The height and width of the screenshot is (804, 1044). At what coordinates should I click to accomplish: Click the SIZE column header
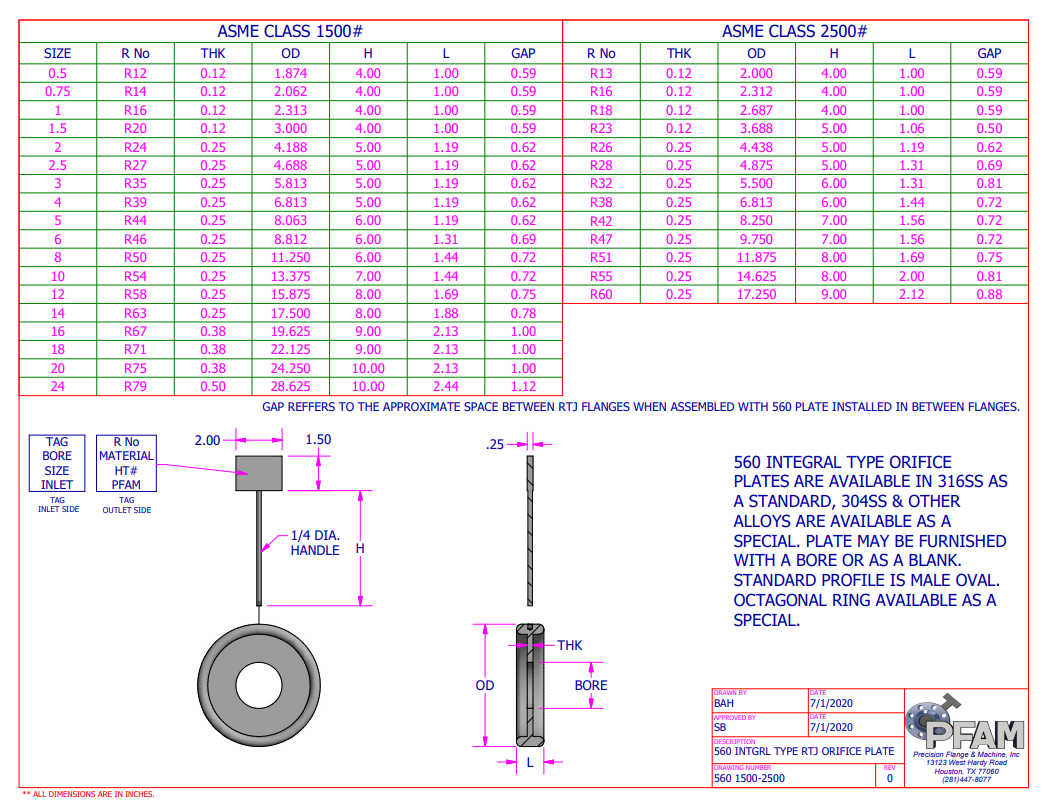point(56,53)
